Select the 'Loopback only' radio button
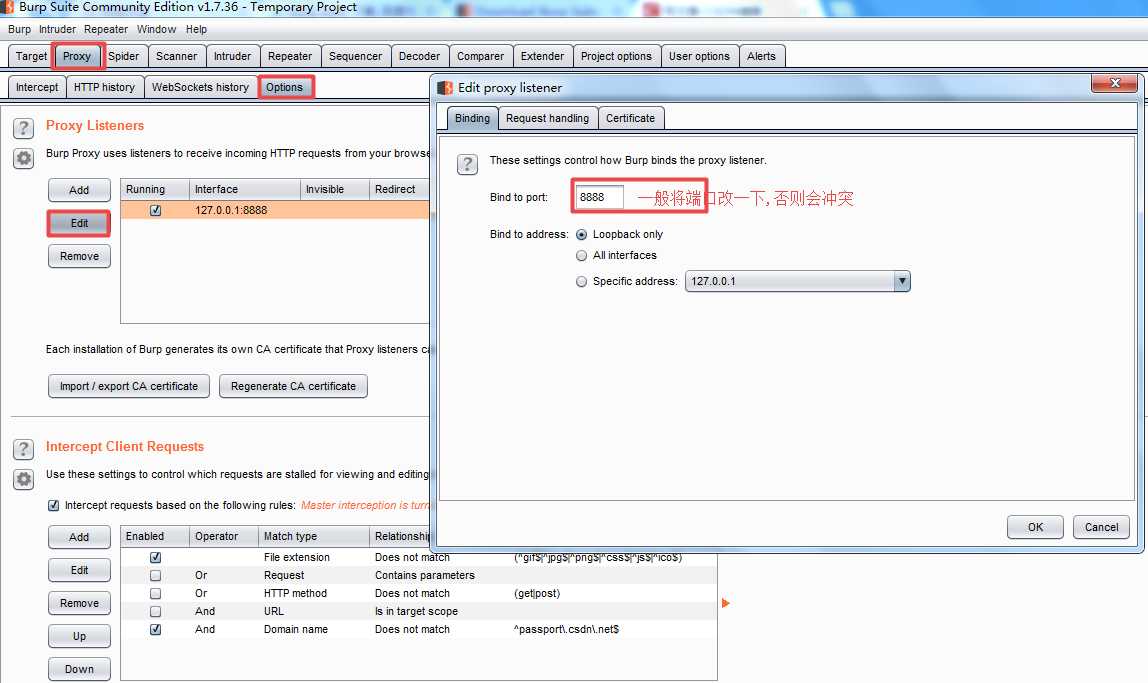This screenshot has width=1148, height=683. [581, 235]
